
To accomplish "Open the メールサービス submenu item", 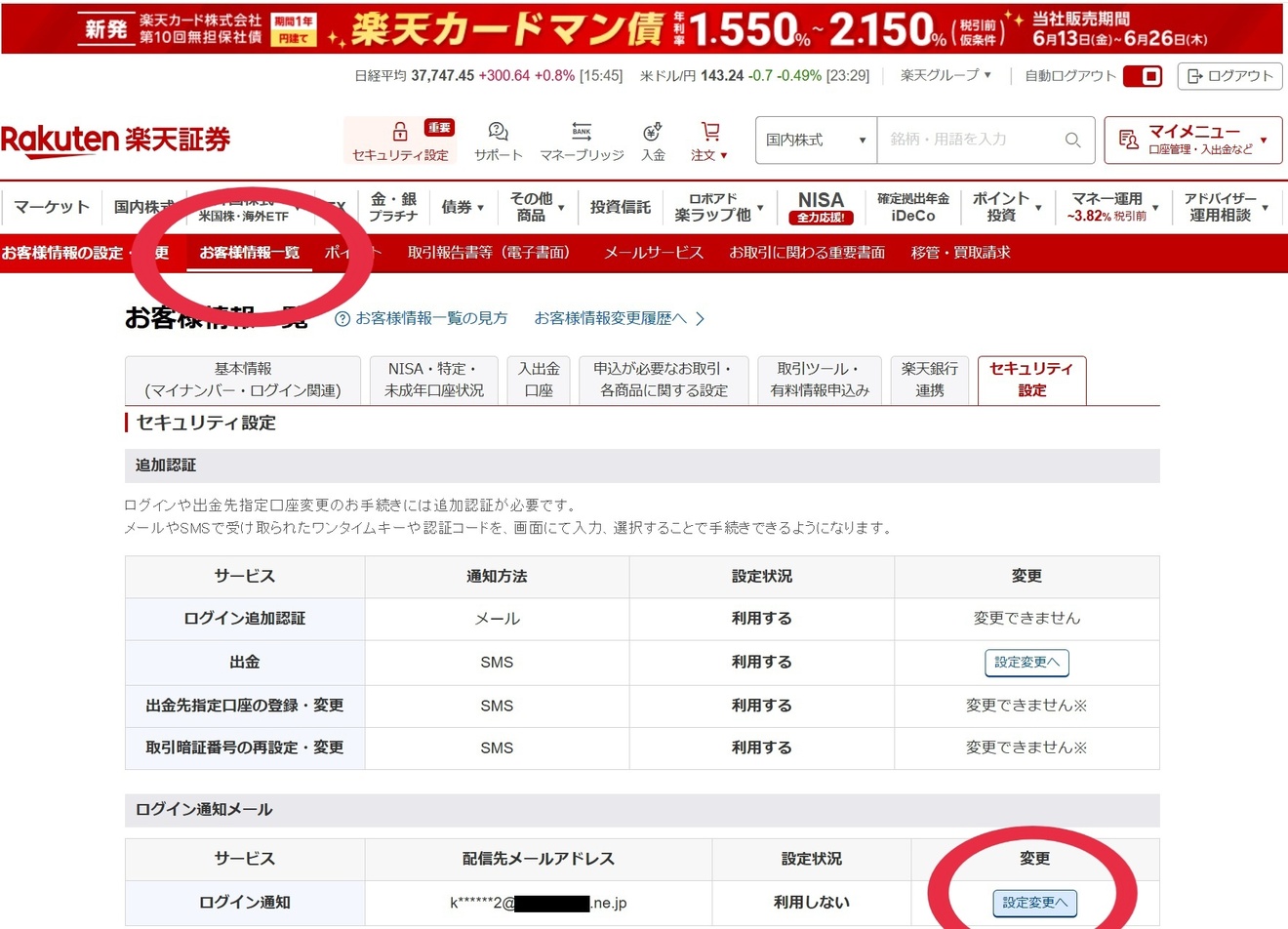I will [654, 253].
